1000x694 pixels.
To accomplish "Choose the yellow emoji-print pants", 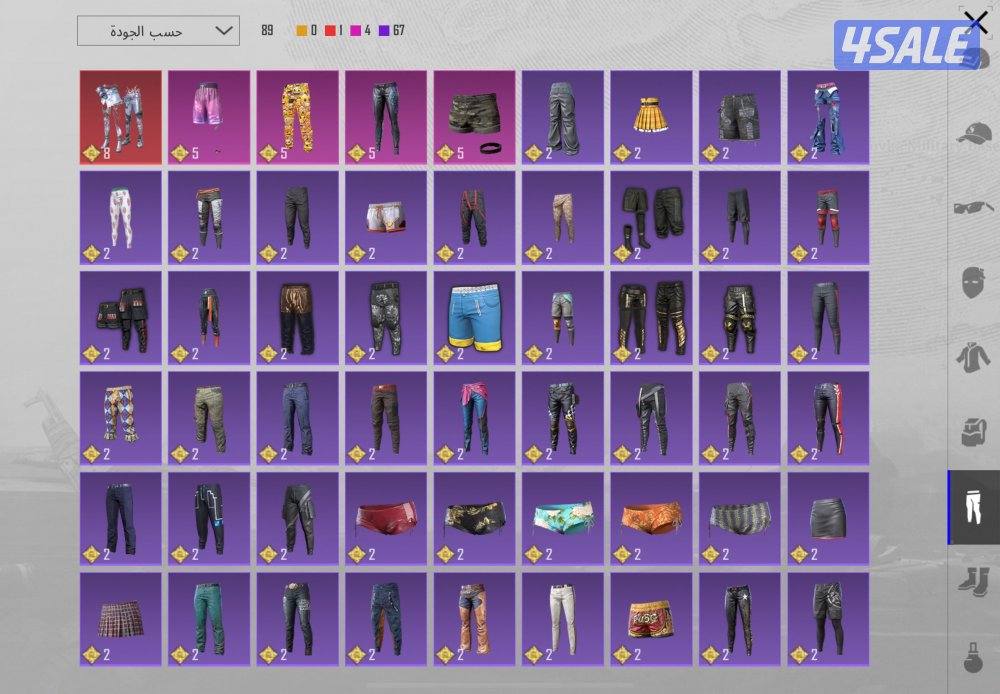I will click(x=297, y=117).
